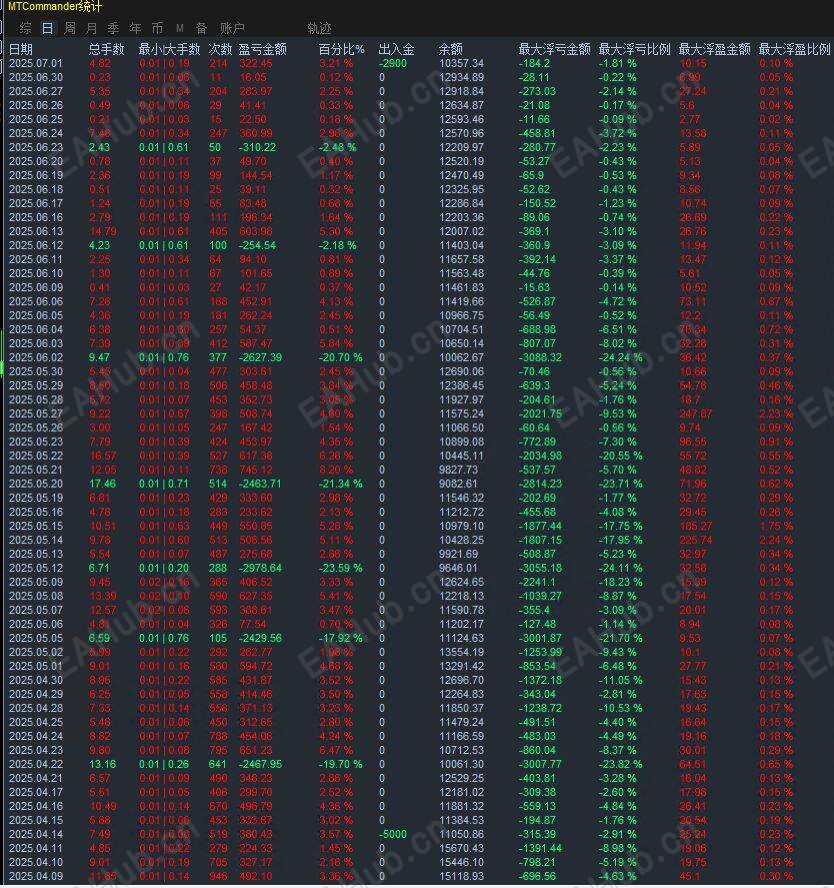The image size is (834, 888).
Task: Click the balance value 9082.61
Action: [459, 484]
